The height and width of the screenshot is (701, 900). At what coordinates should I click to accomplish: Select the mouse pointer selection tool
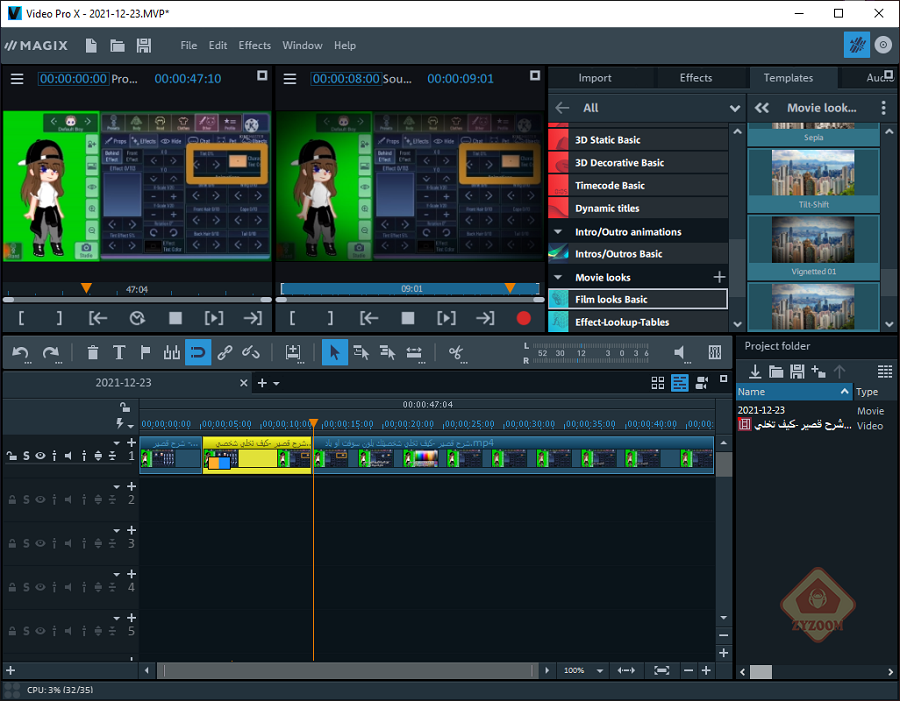335,353
